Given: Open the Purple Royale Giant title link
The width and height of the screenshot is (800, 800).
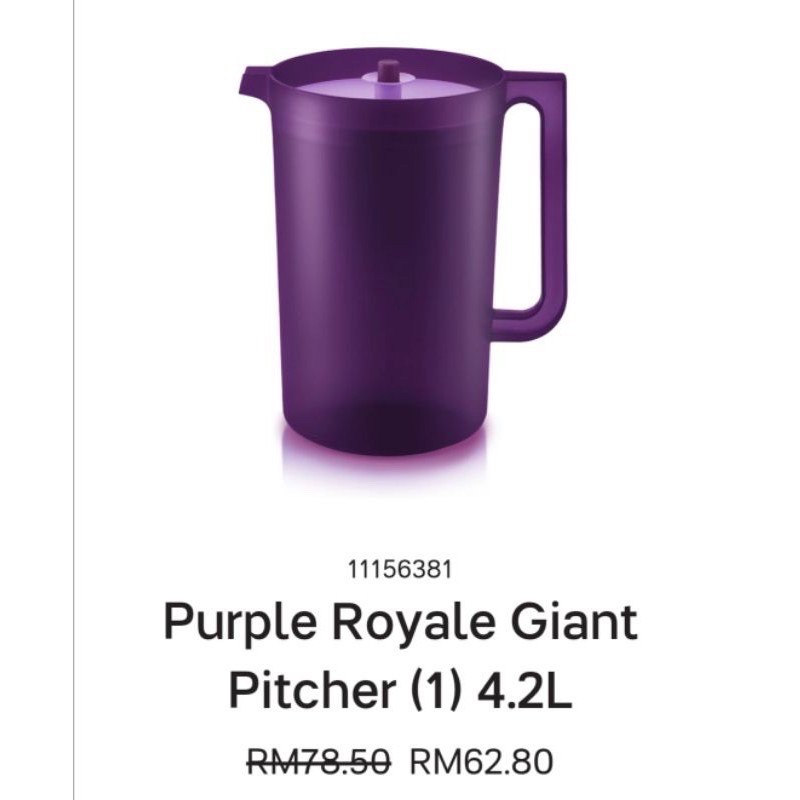Looking at the screenshot, I should pos(401,622).
